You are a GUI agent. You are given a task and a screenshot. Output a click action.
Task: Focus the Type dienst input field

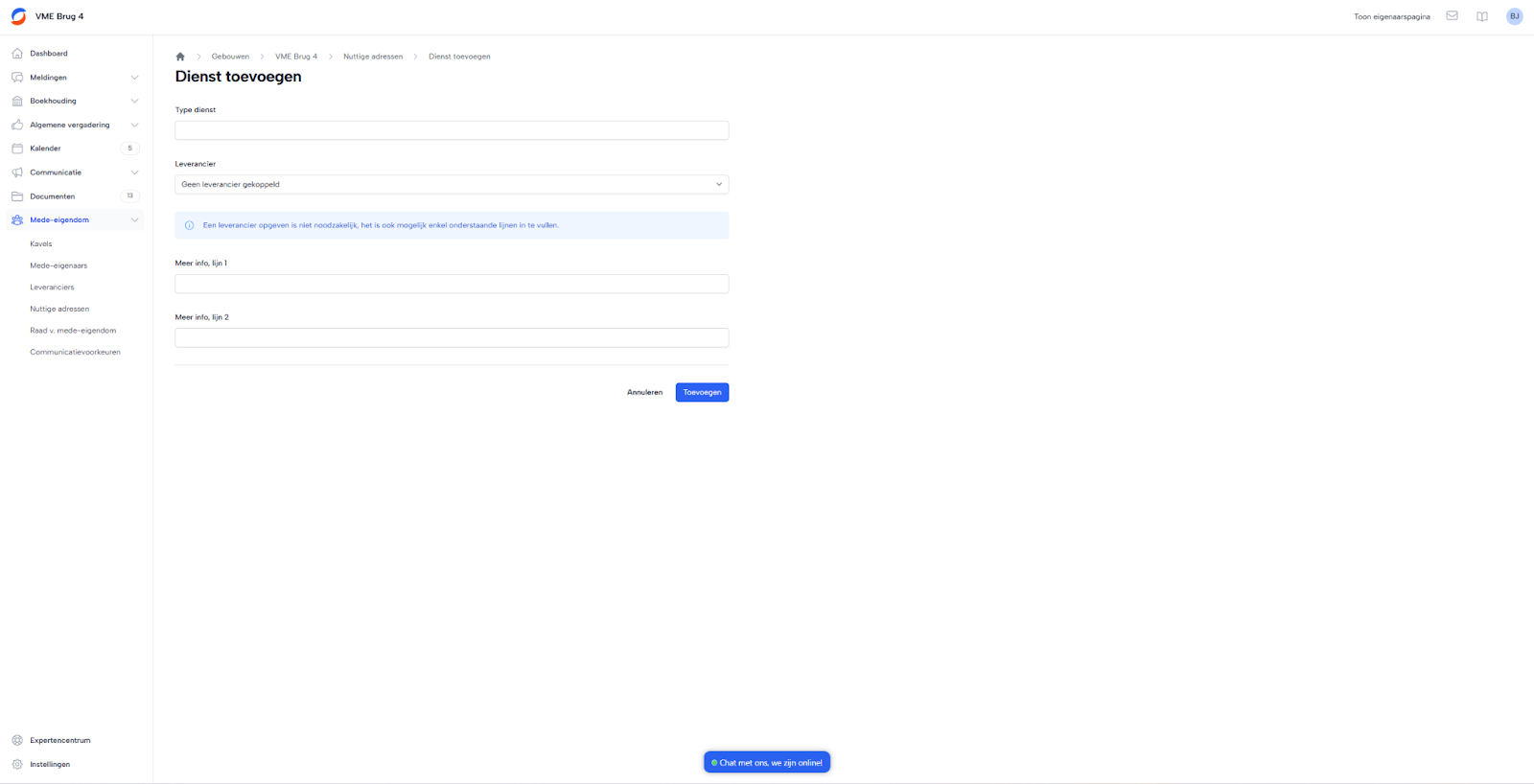coord(451,130)
